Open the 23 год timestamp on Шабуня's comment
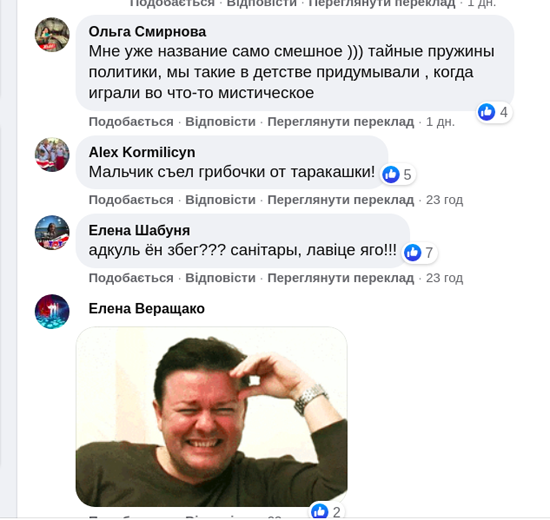 (444, 278)
